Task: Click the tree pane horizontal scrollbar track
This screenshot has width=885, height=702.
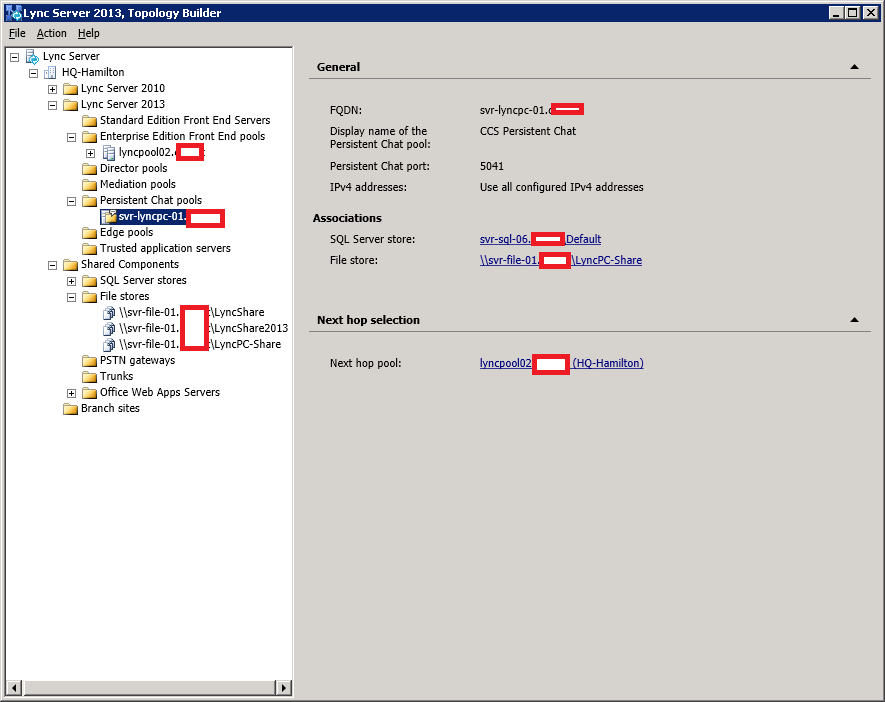Action: tap(148, 687)
